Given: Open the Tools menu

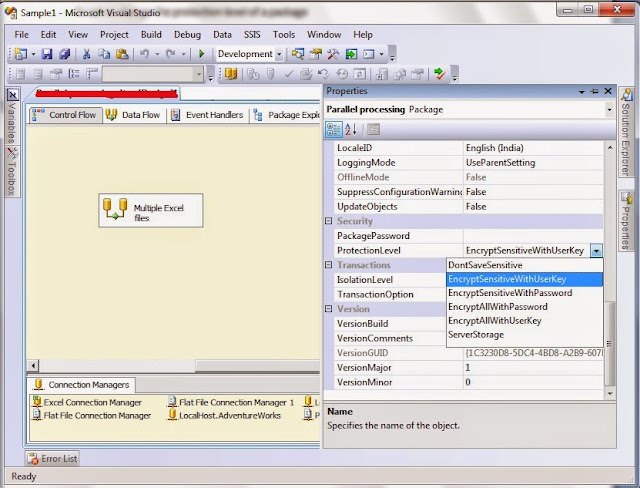Looking at the screenshot, I should tap(284, 35).
